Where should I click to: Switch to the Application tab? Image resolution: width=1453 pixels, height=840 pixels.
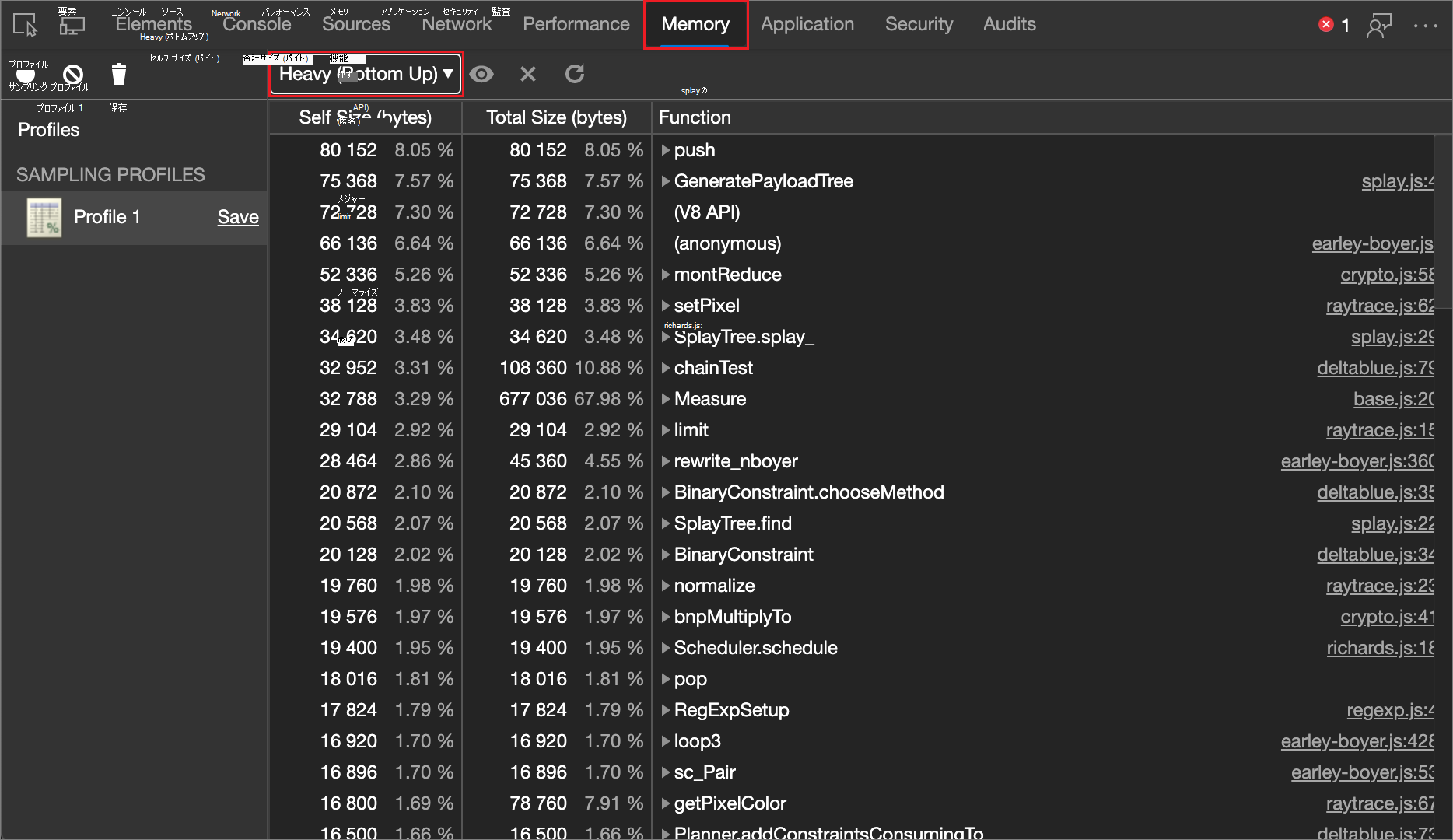coord(807,24)
